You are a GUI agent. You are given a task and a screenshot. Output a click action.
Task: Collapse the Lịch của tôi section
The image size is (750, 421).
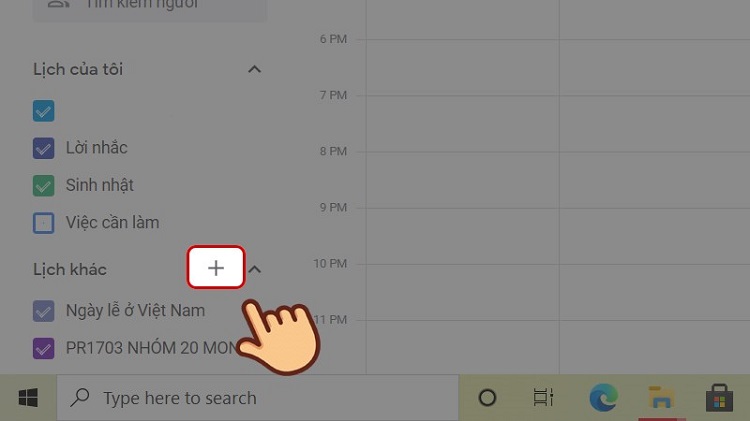254,69
